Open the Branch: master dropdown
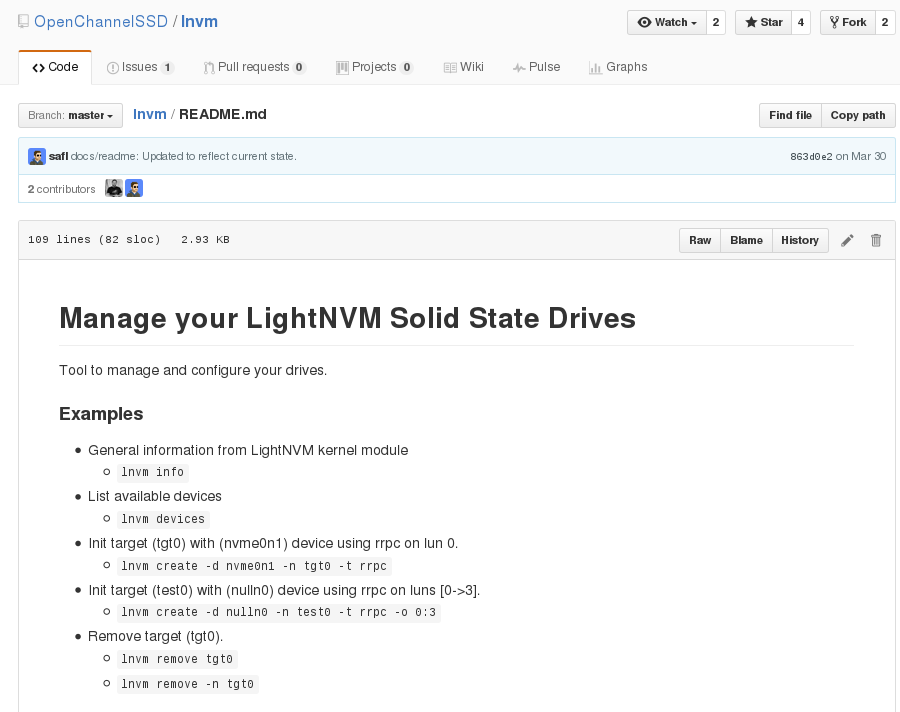The image size is (900, 712). point(71,115)
